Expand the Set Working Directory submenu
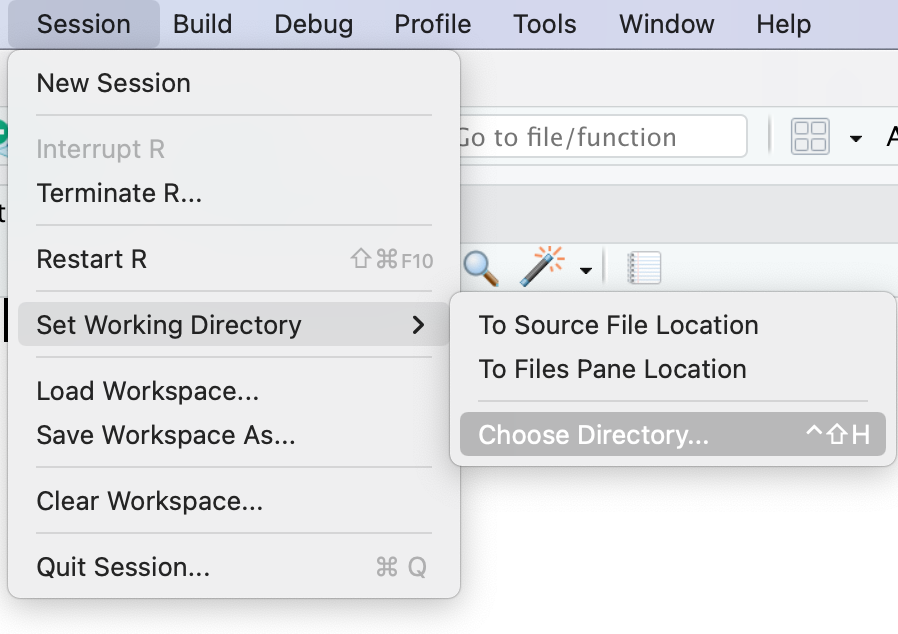Screen dimensions: 898x634 pos(232,325)
